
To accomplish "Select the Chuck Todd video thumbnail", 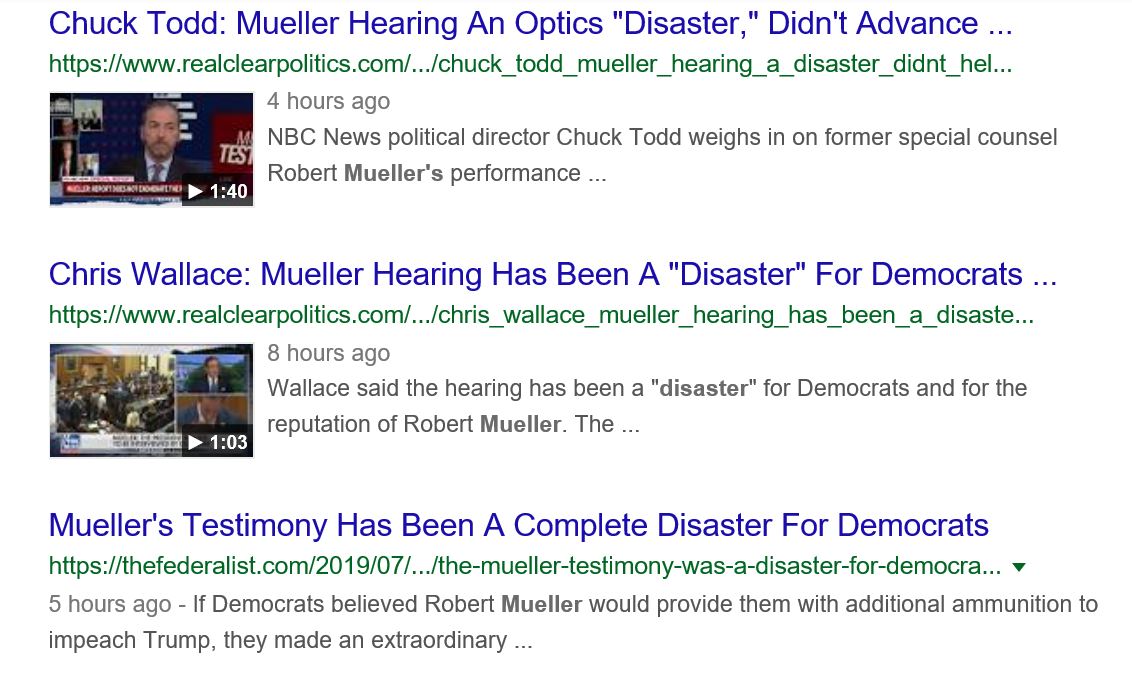I will coord(151,149).
